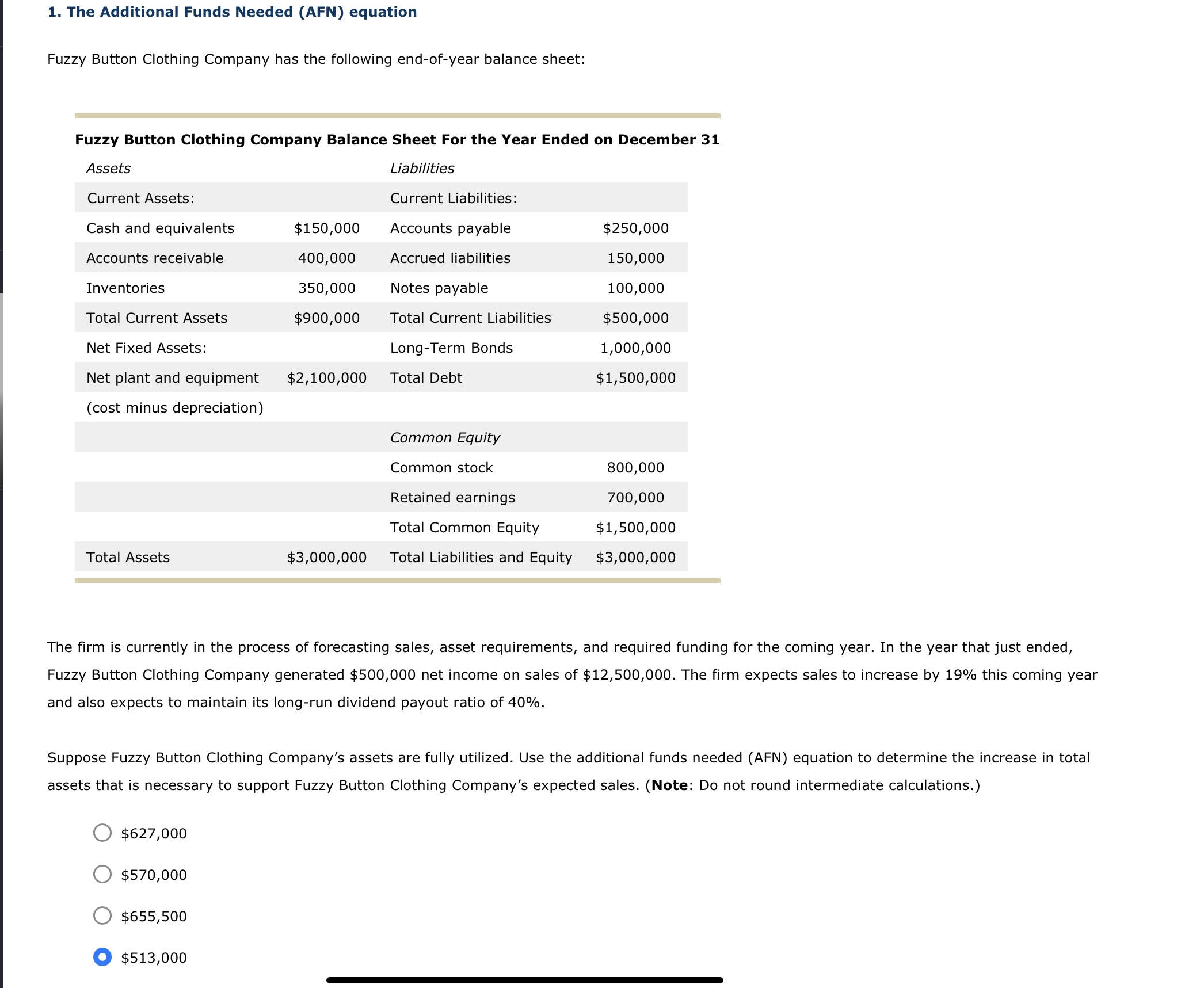This screenshot has height=988, width=1204.
Task: Click the Common stock value 800,000
Action: tap(635, 467)
